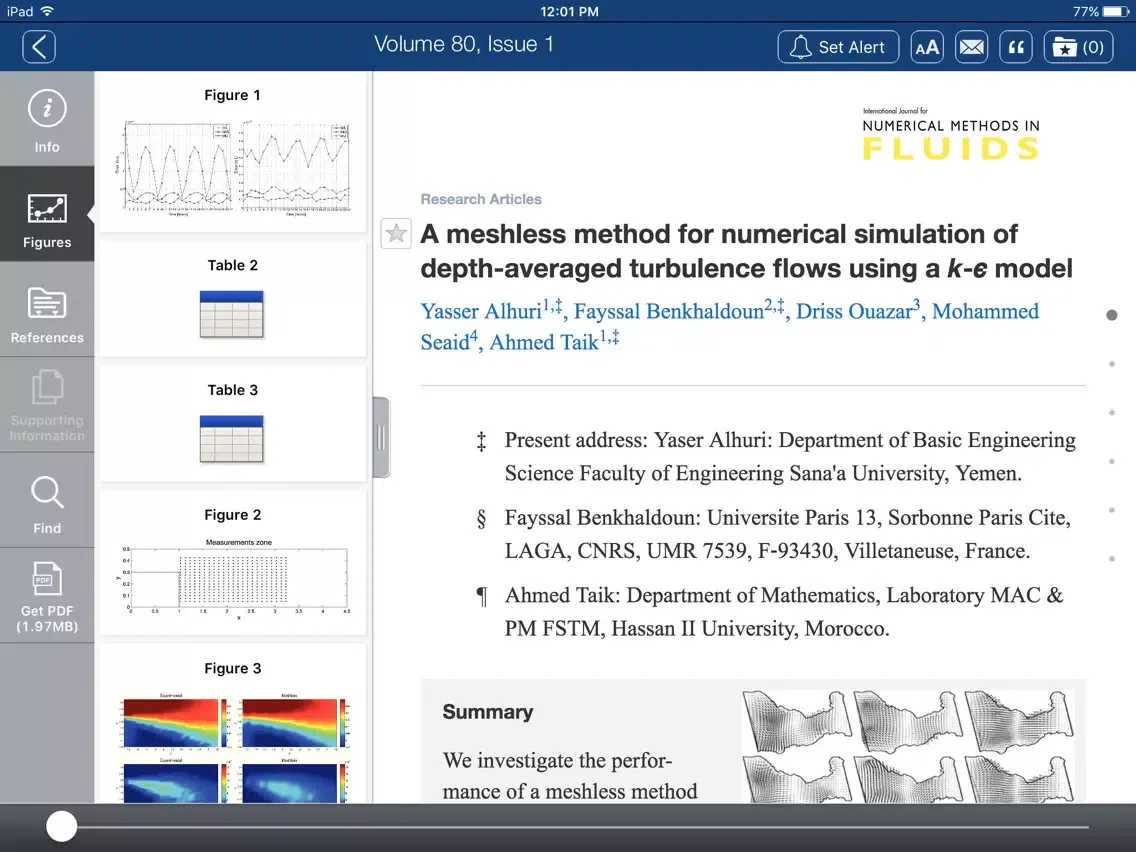The width and height of the screenshot is (1136, 852).
Task: Select the Figures sidebar tab
Action: 47,217
